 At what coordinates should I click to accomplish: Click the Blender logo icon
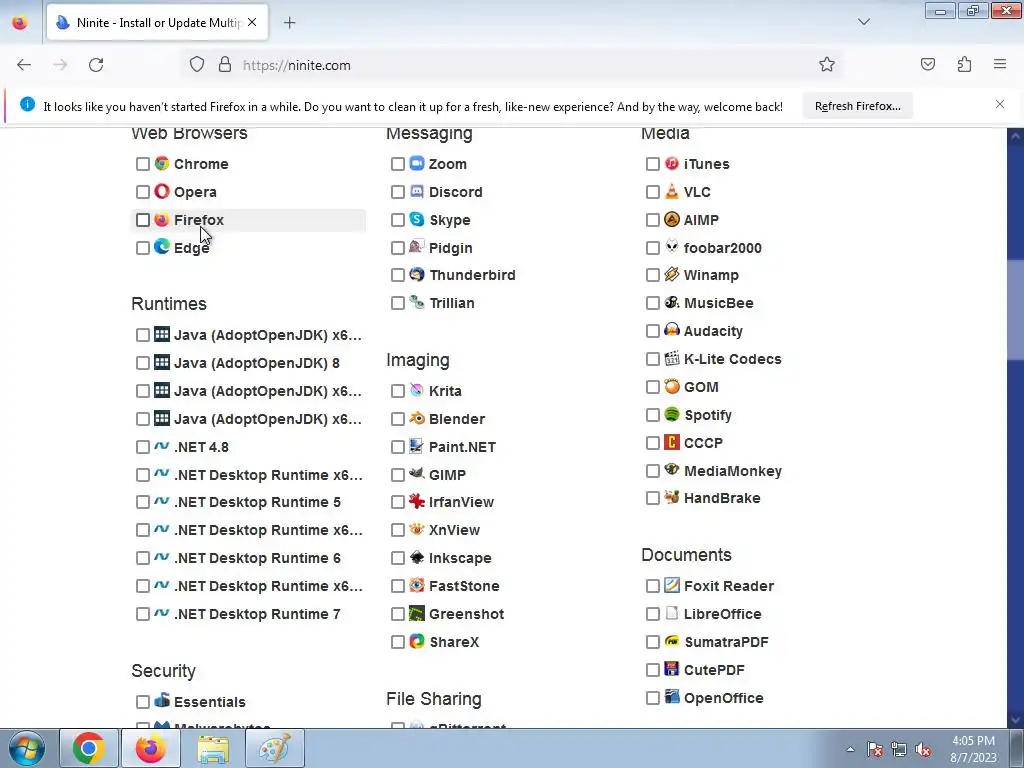pos(417,418)
